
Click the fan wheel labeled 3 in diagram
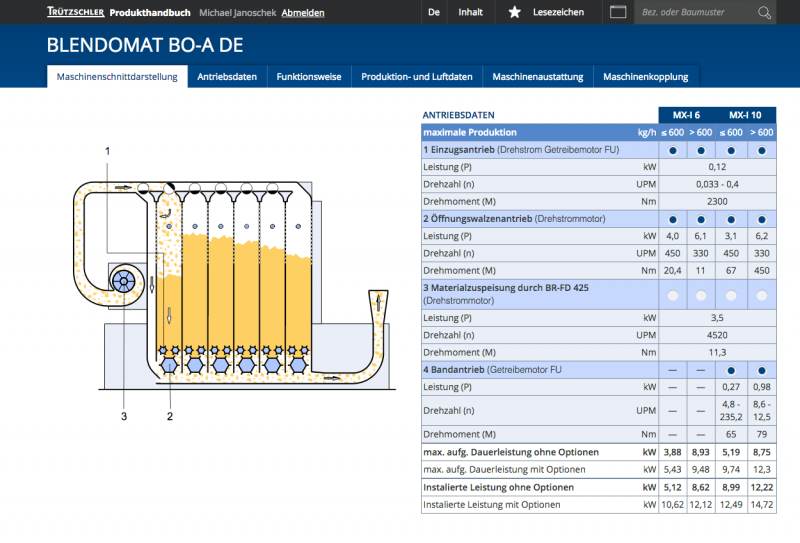tap(124, 282)
